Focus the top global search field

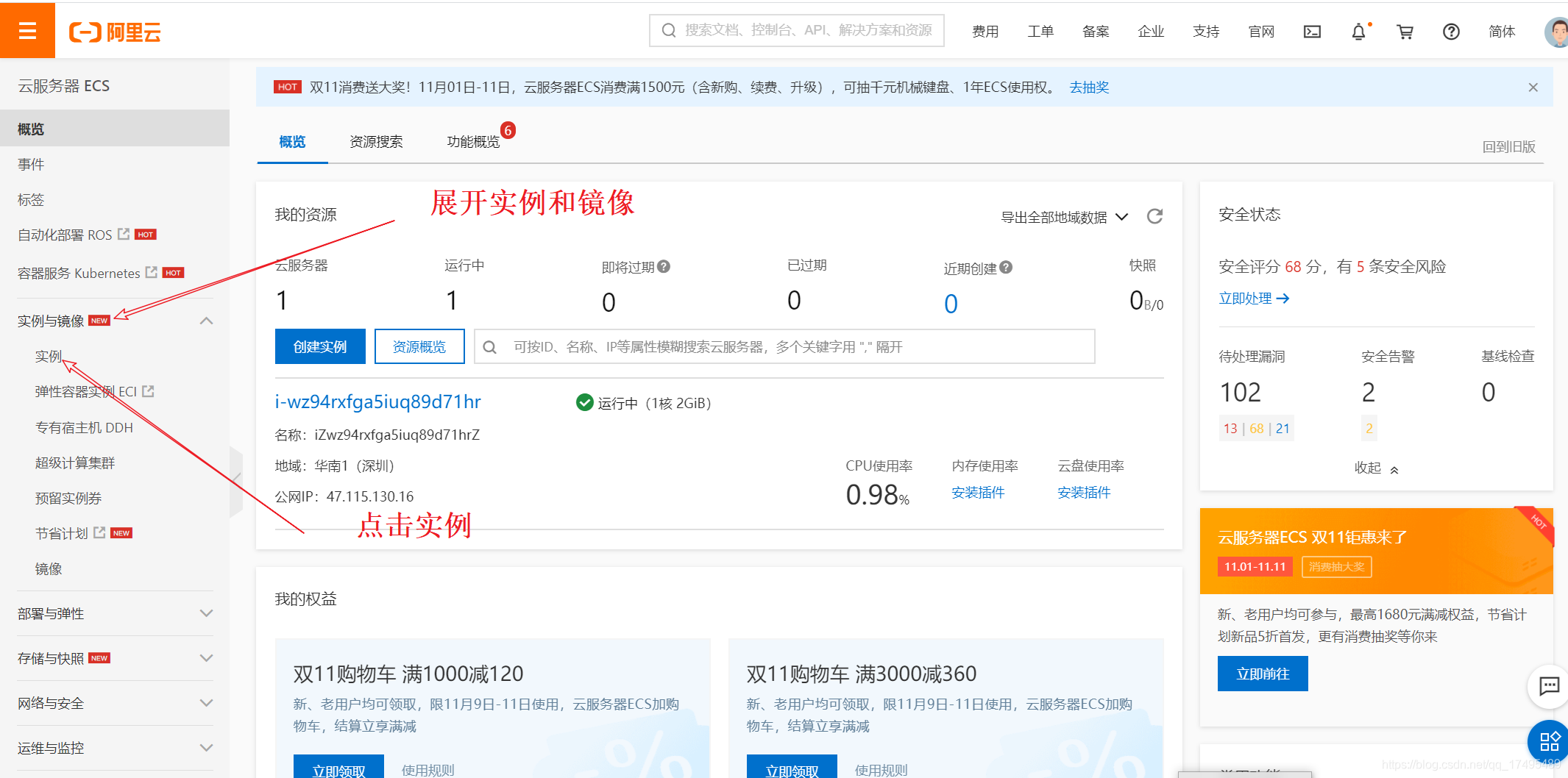click(x=797, y=30)
